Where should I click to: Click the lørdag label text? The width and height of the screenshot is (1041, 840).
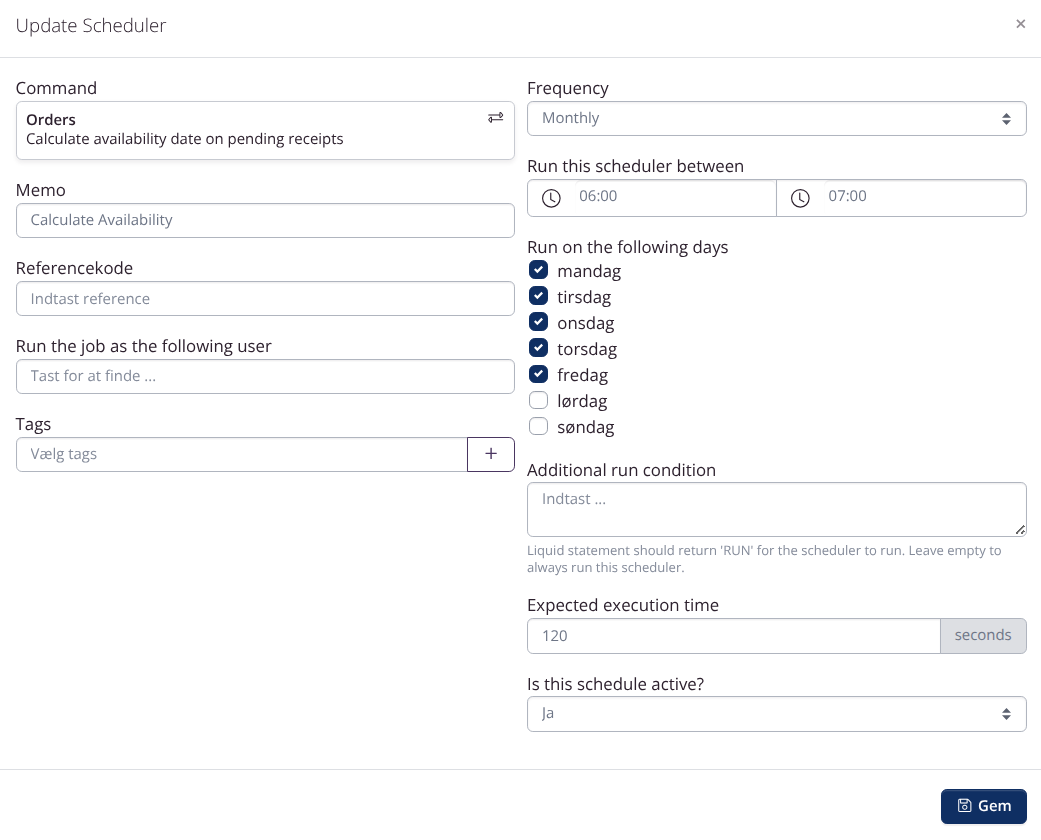[582, 401]
